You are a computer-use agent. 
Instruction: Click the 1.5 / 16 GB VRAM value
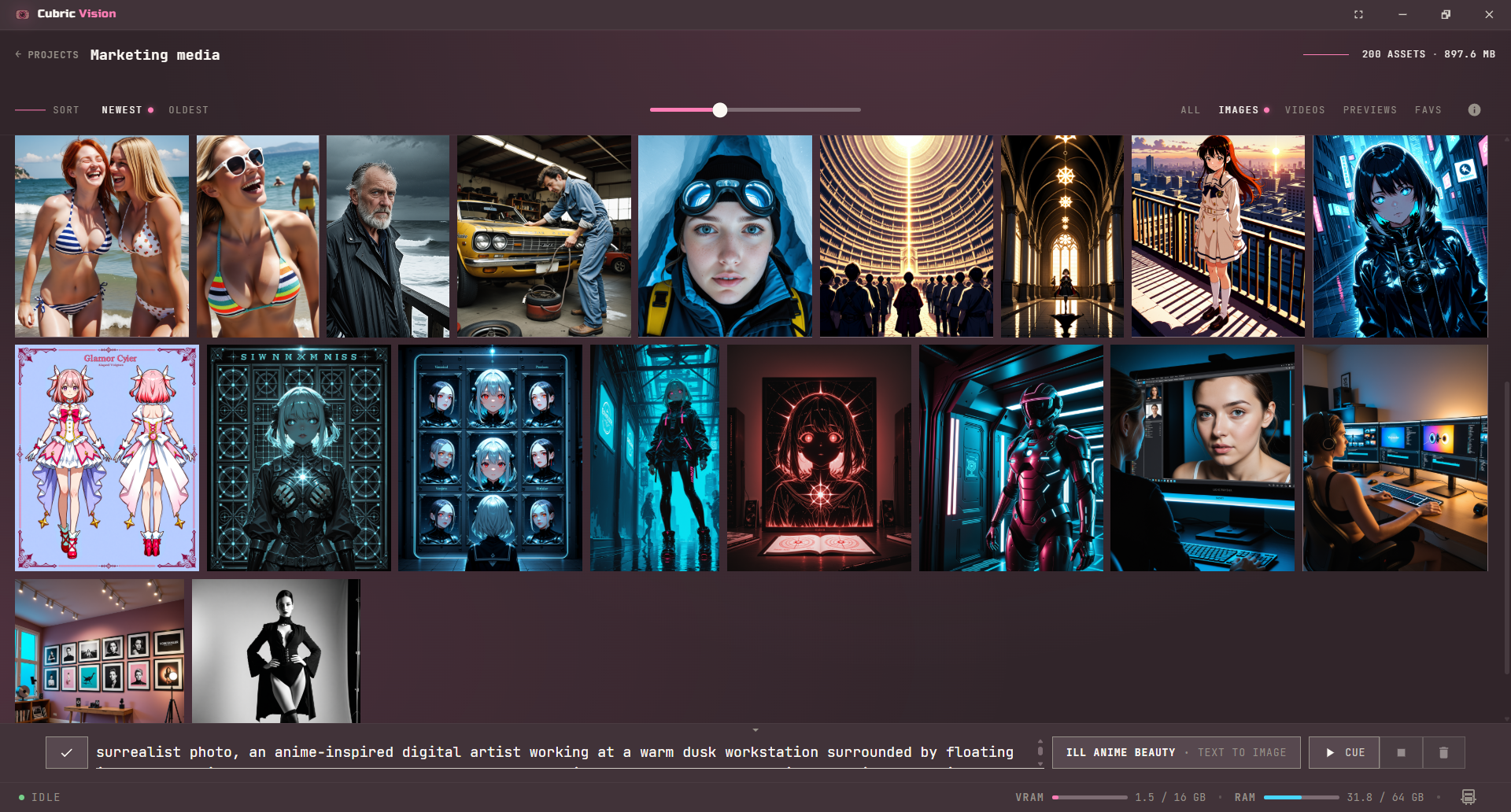1170,797
